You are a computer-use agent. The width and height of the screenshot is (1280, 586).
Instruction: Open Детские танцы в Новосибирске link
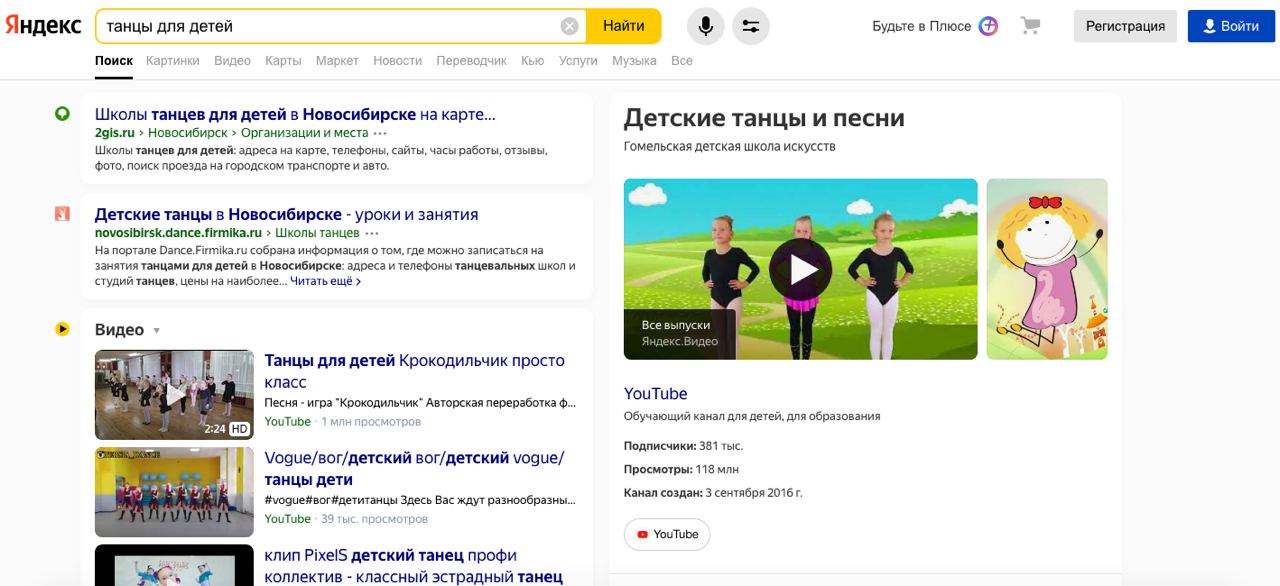[x=286, y=214]
